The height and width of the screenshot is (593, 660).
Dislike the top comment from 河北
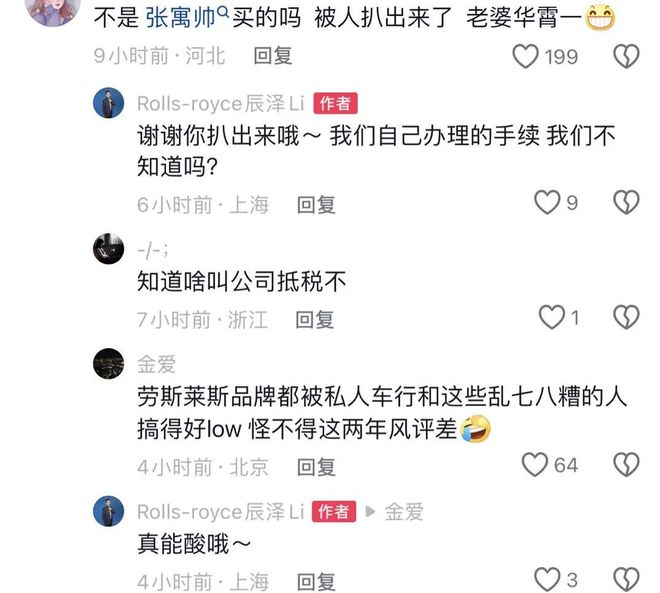point(626,56)
